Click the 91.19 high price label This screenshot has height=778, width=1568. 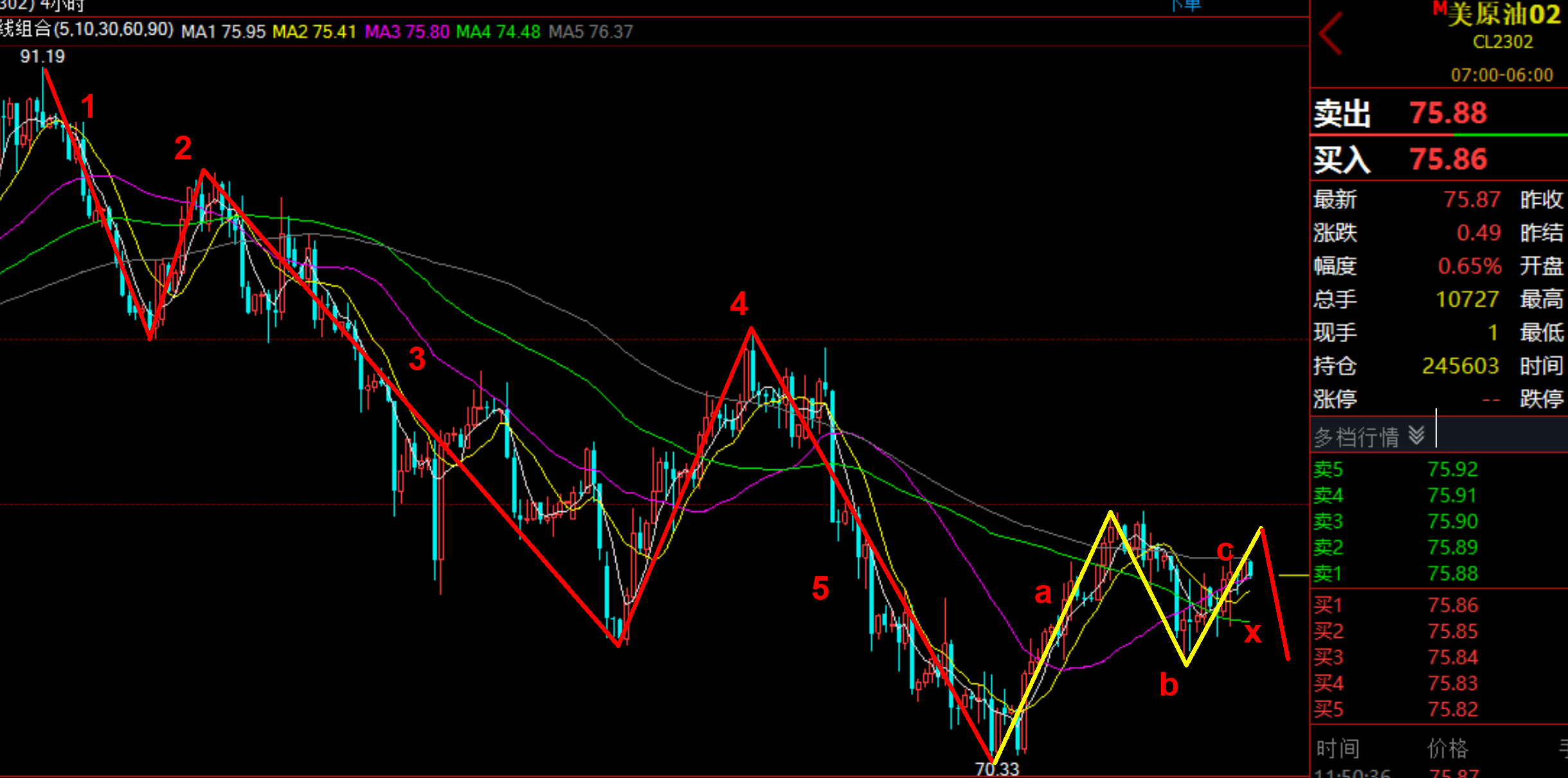(42, 57)
